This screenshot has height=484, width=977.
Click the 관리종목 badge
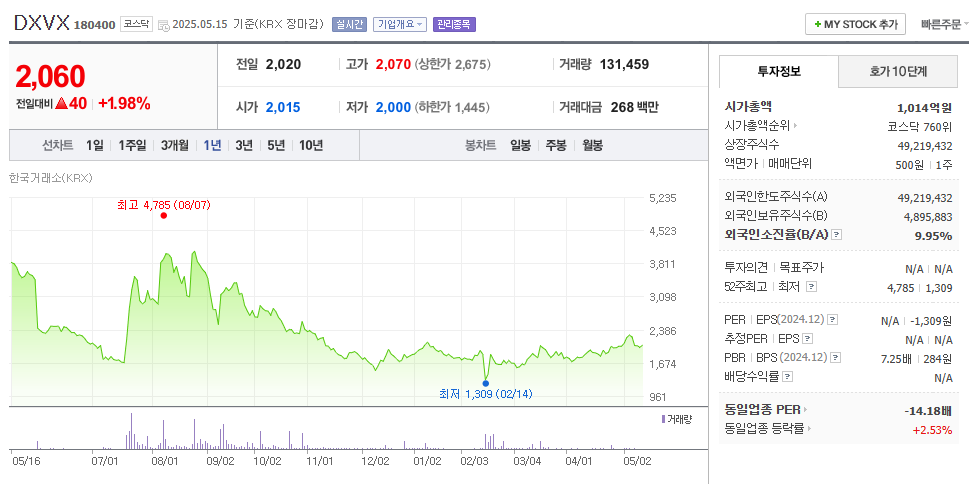(x=454, y=24)
